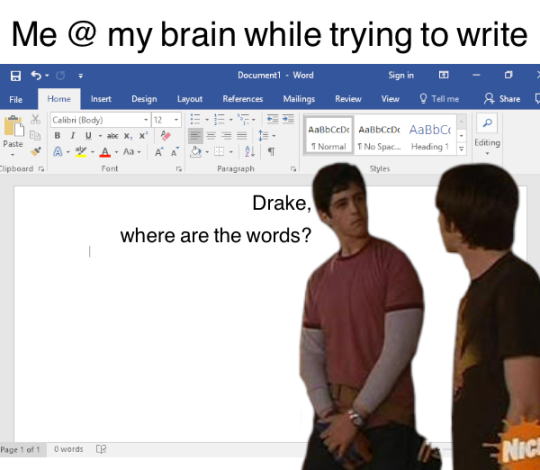Screen dimensions: 540x470
Task: Click the Paste button
Action: click(13, 132)
